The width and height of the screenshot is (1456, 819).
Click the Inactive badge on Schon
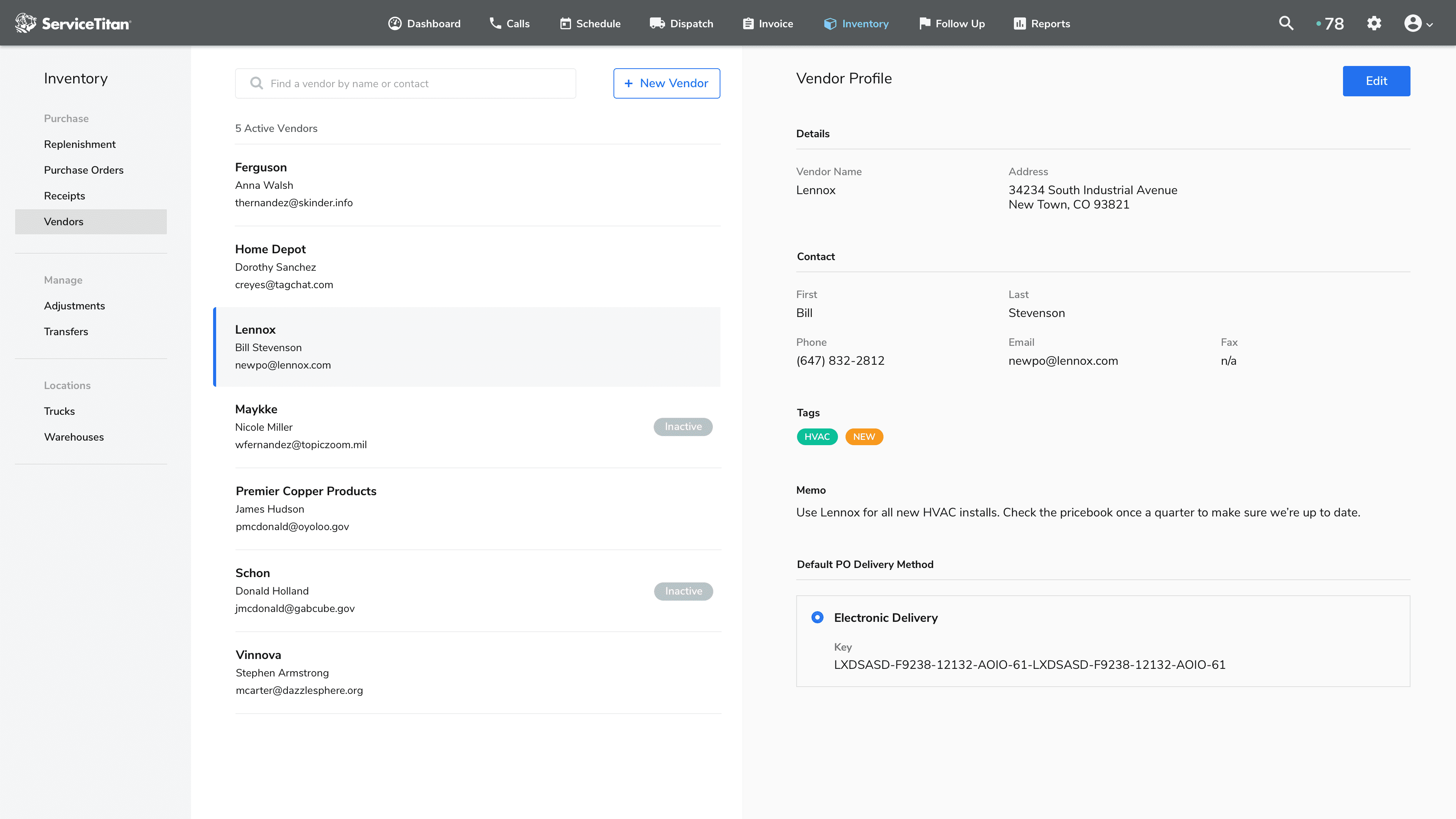(x=683, y=591)
